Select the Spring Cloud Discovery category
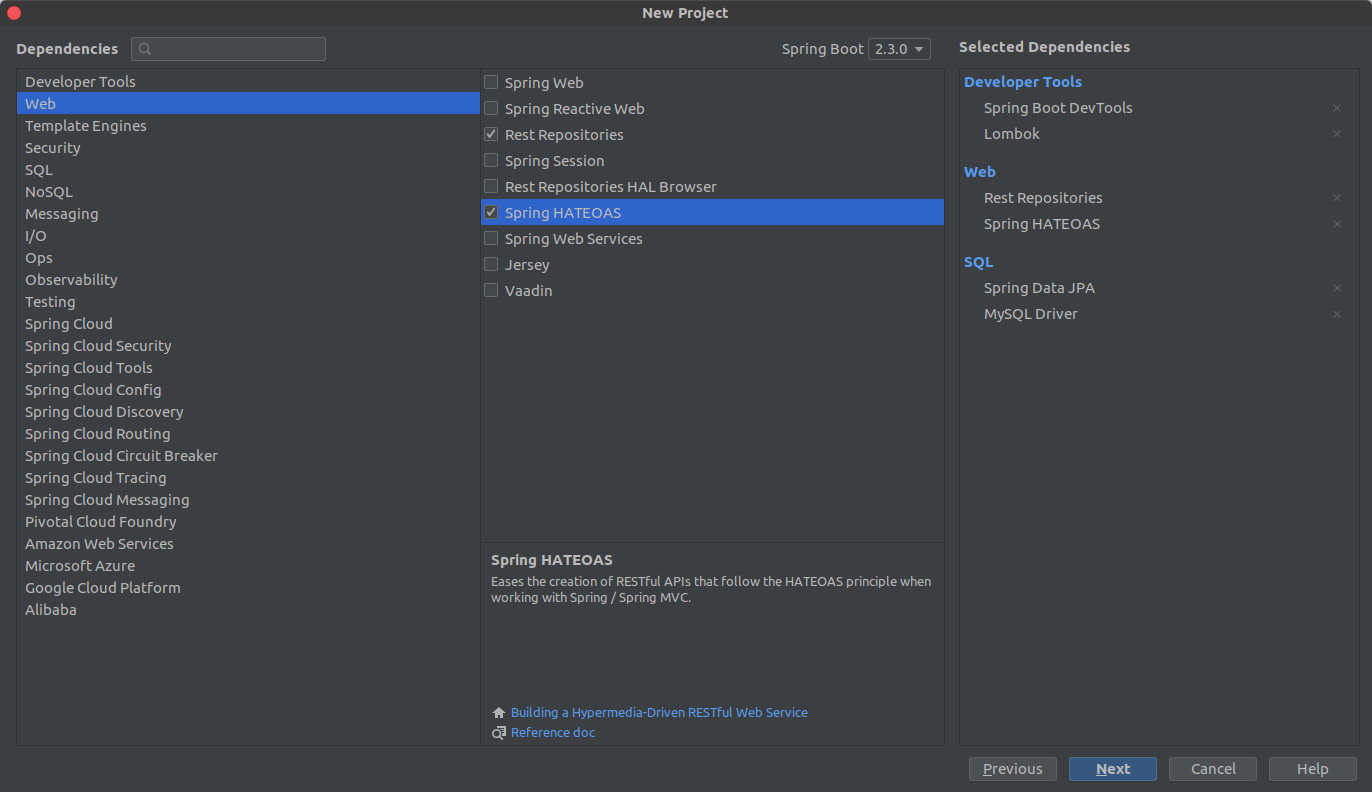The image size is (1372, 792). click(248, 412)
